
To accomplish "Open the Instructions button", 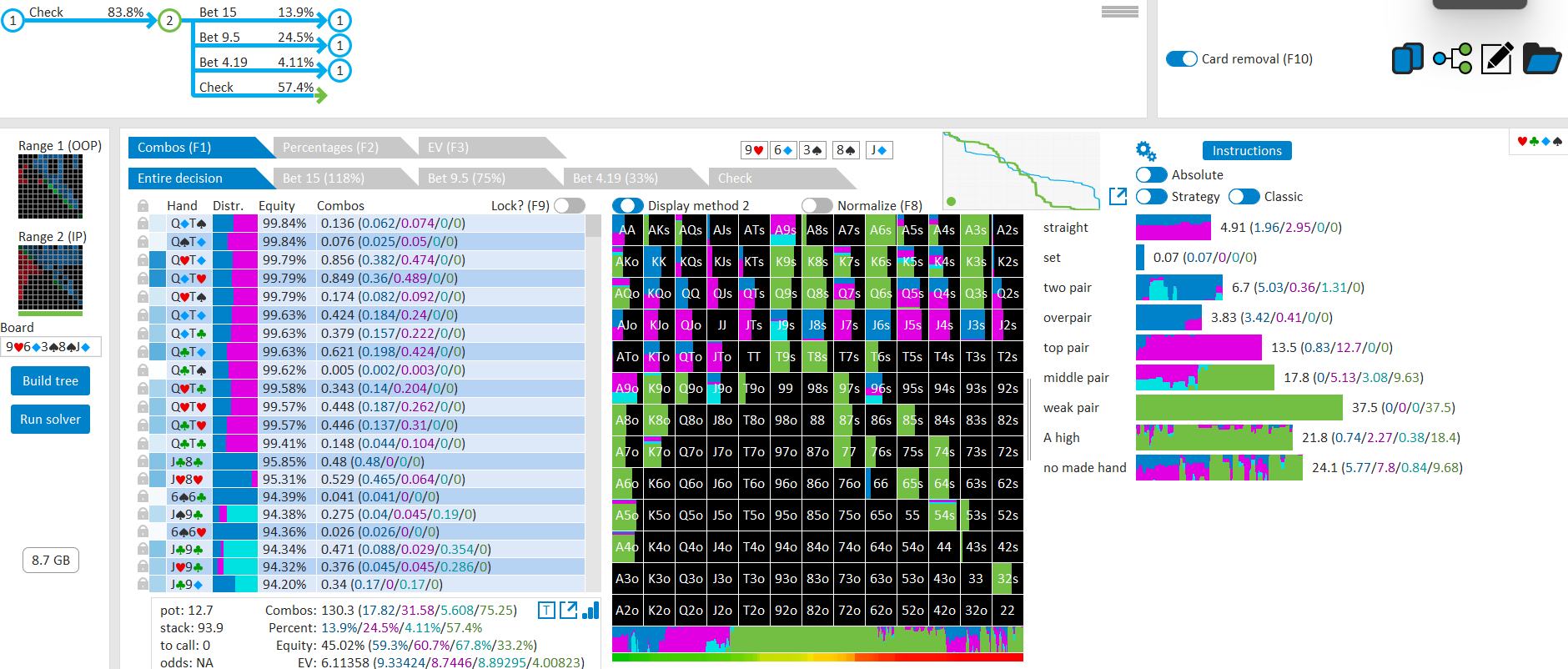I will coord(1247,151).
